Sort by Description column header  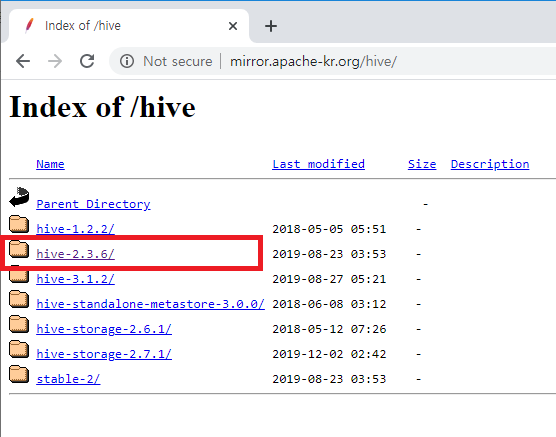click(490, 164)
